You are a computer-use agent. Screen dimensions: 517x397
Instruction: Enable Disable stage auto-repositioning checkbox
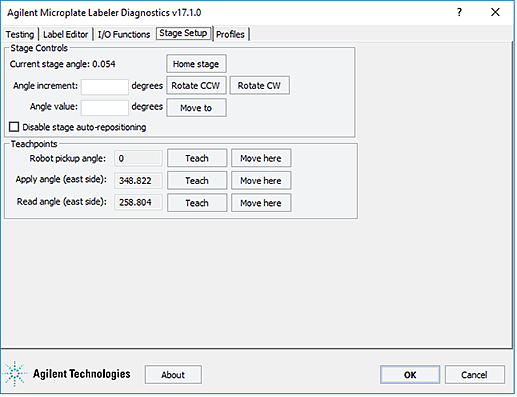coord(14,127)
